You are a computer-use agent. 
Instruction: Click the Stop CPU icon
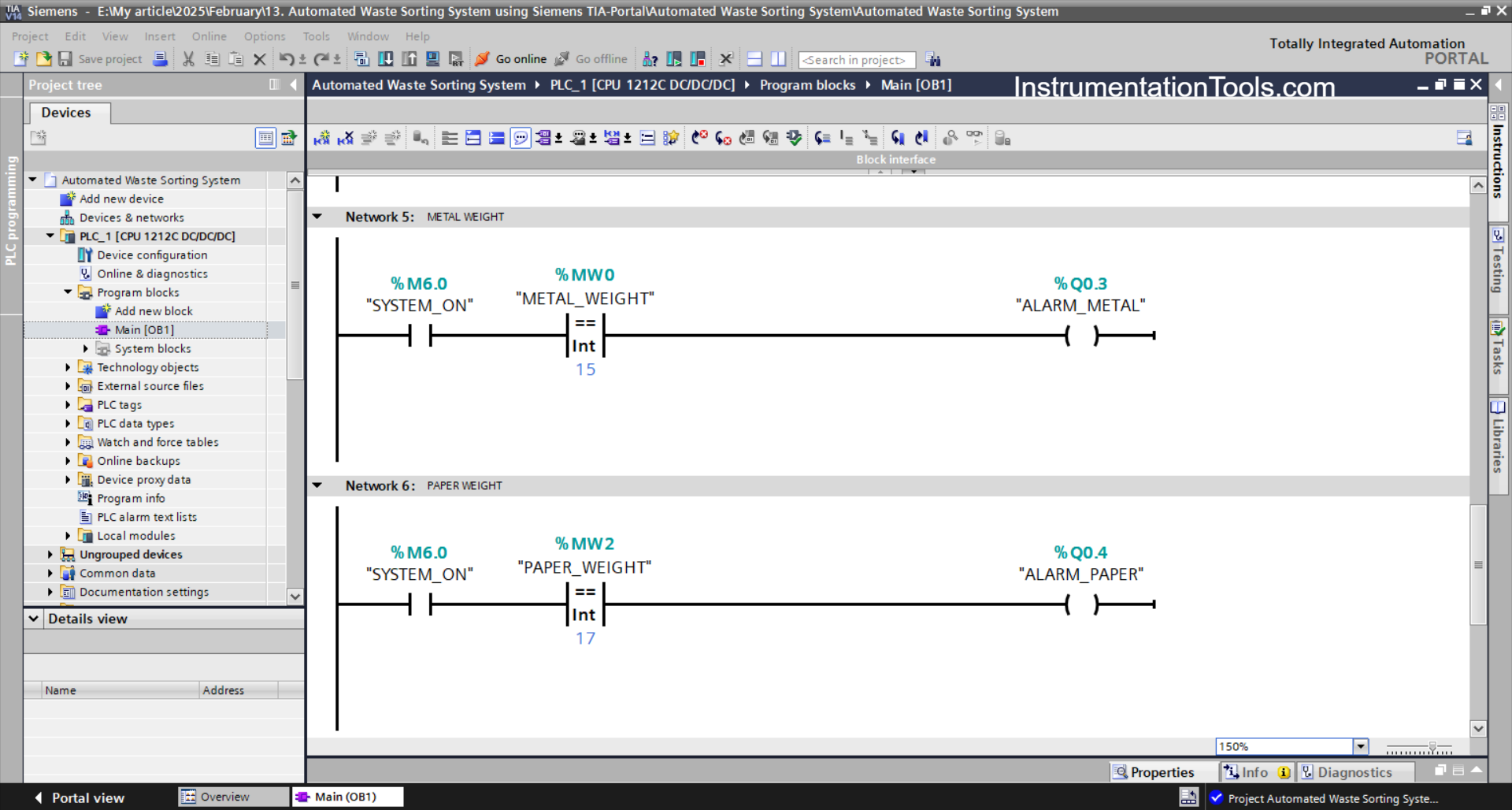698,59
